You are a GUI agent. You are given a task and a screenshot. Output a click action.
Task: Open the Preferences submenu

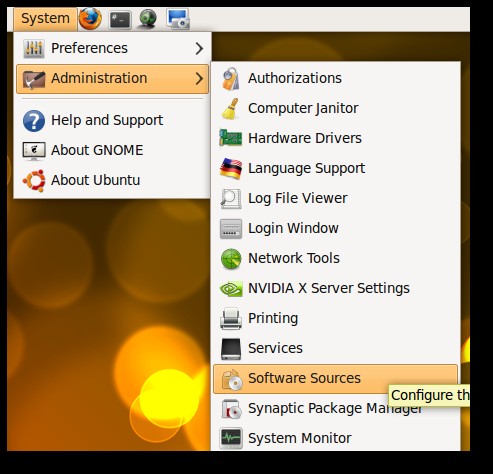(112, 48)
